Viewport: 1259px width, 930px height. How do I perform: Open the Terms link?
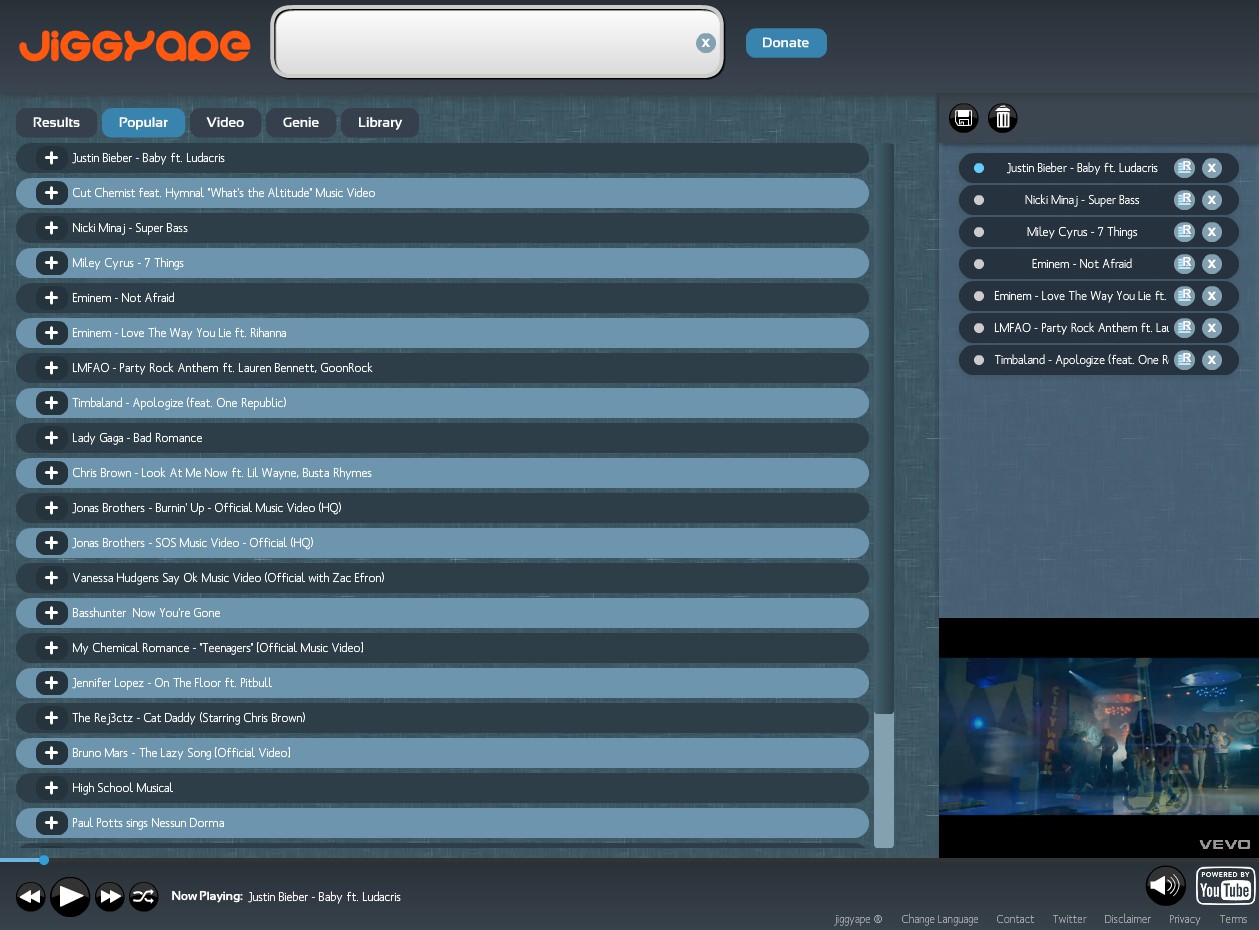point(1233,919)
